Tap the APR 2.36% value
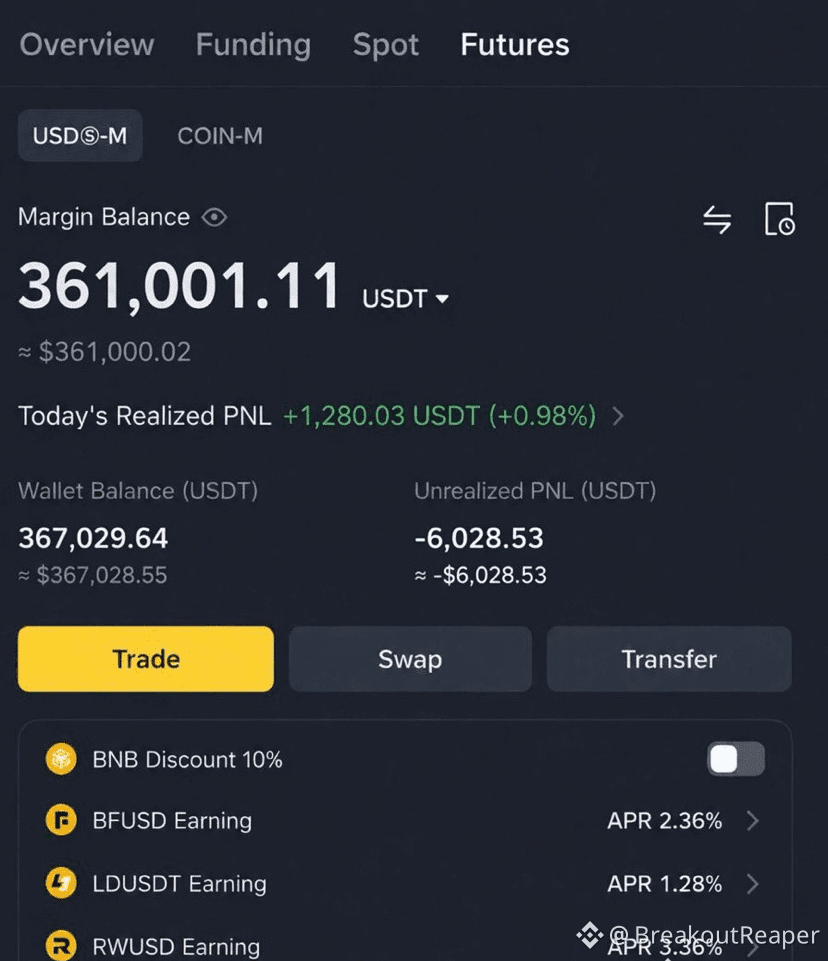The width and height of the screenshot is (828, 961). [x=664, y=821]
